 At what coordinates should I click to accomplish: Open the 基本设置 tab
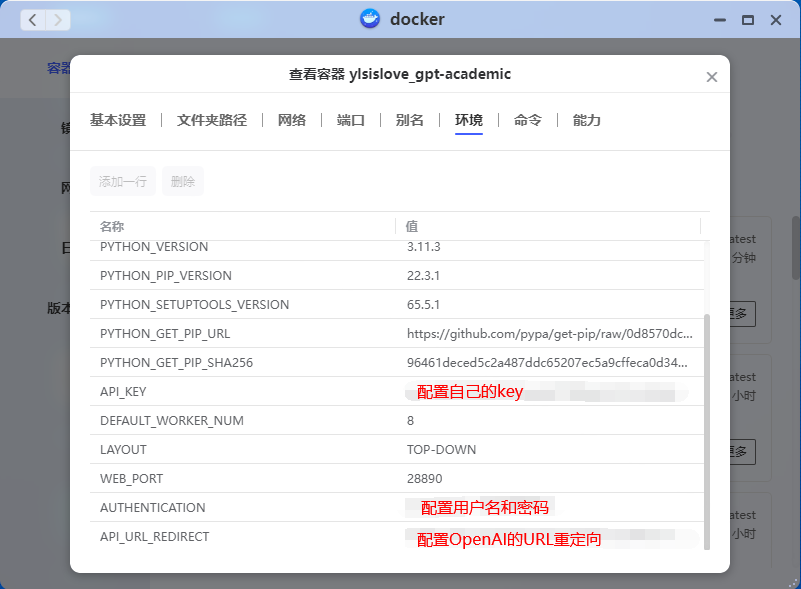coord(118,120)
